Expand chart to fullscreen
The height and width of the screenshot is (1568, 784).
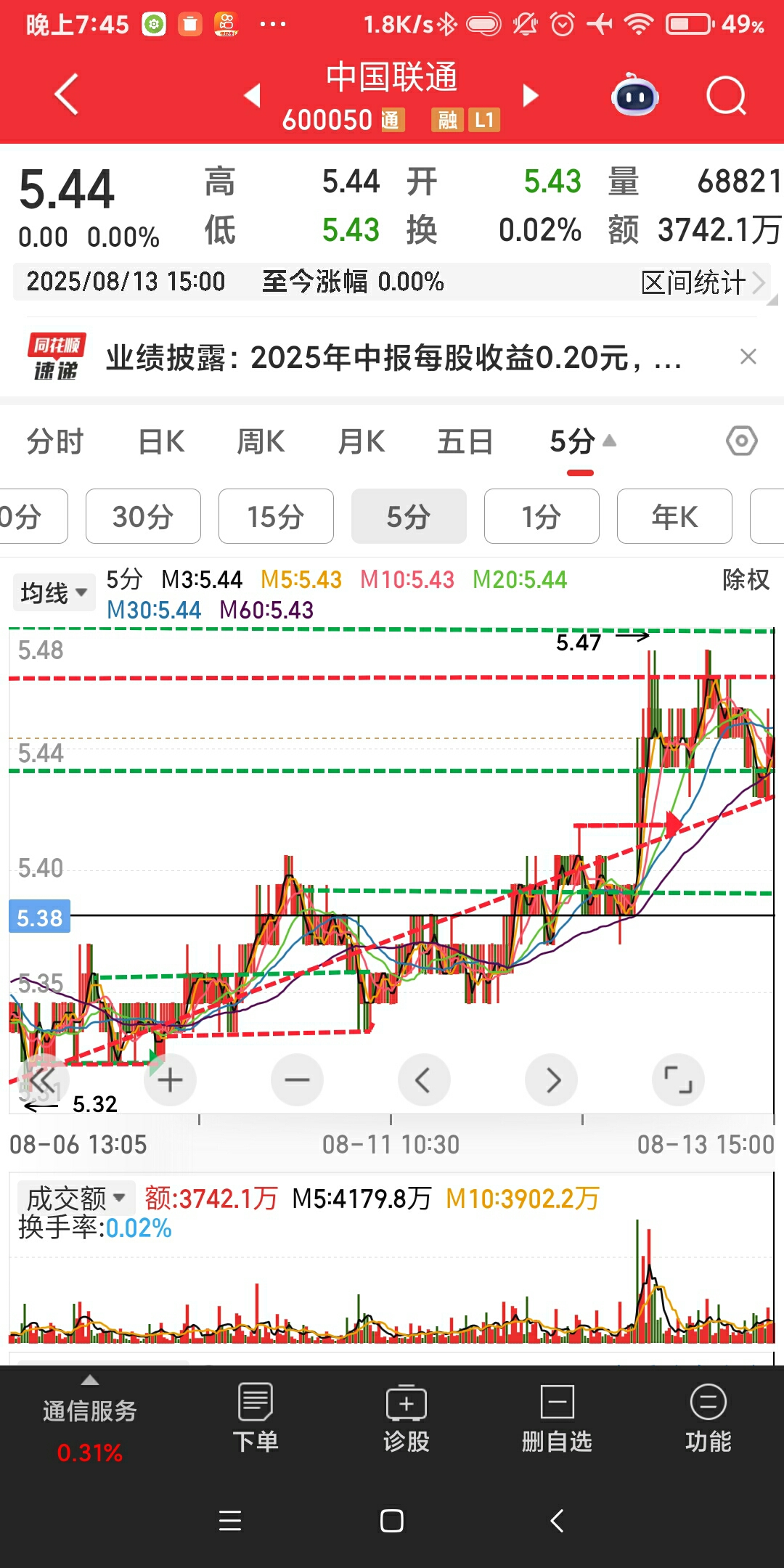(x=679, y=1080)
